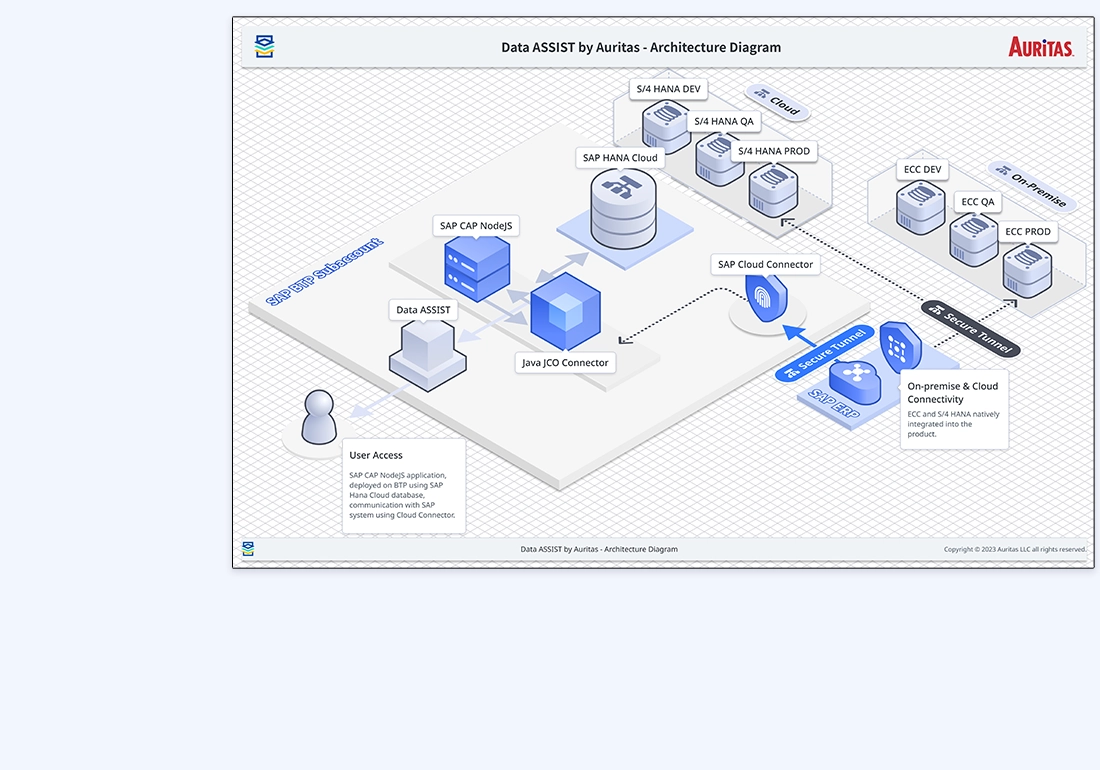
Task: Click the footer diagram title text
Action: pyautogui.click(x=599, y=549)
